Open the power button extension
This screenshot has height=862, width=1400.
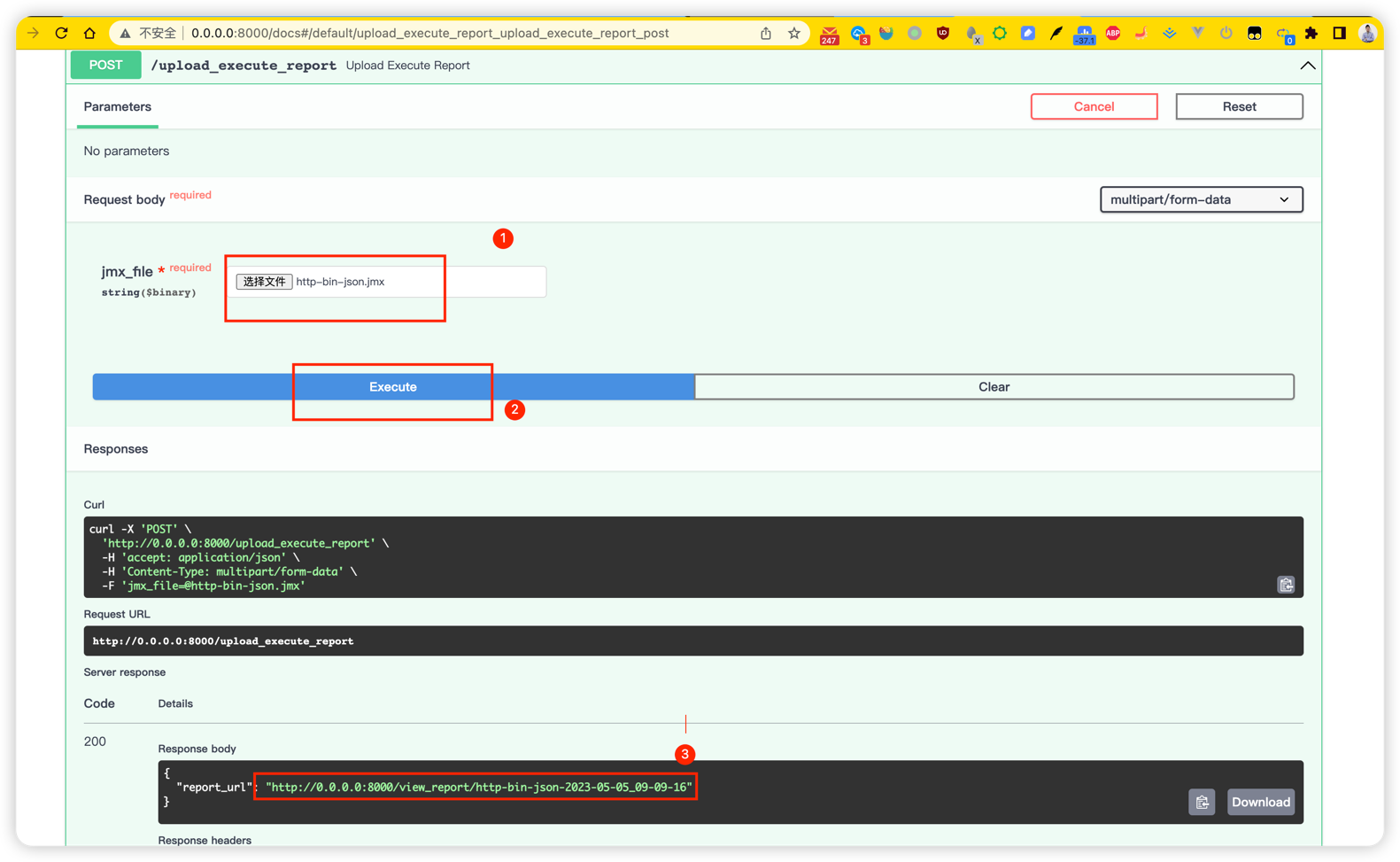[1226, 33]
